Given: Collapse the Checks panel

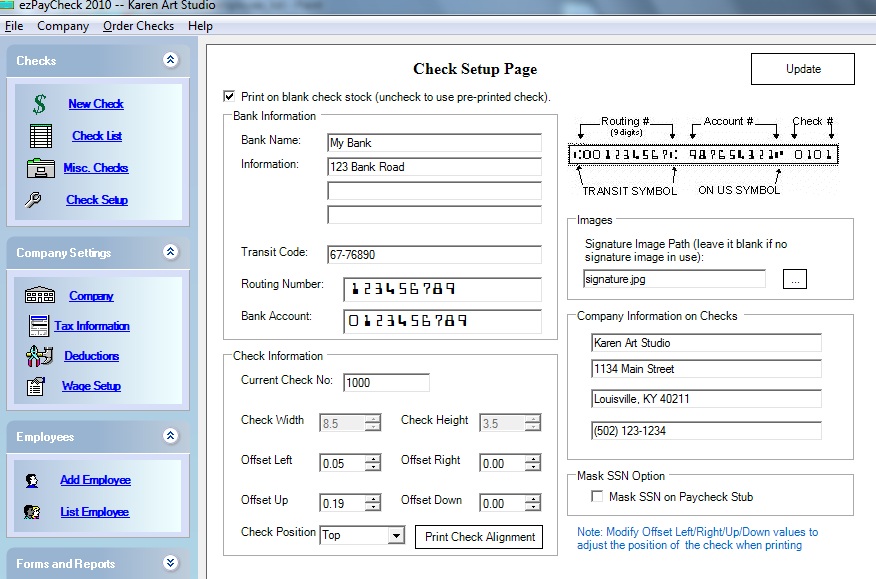Looking at the screenshot, I should point(170,60).
